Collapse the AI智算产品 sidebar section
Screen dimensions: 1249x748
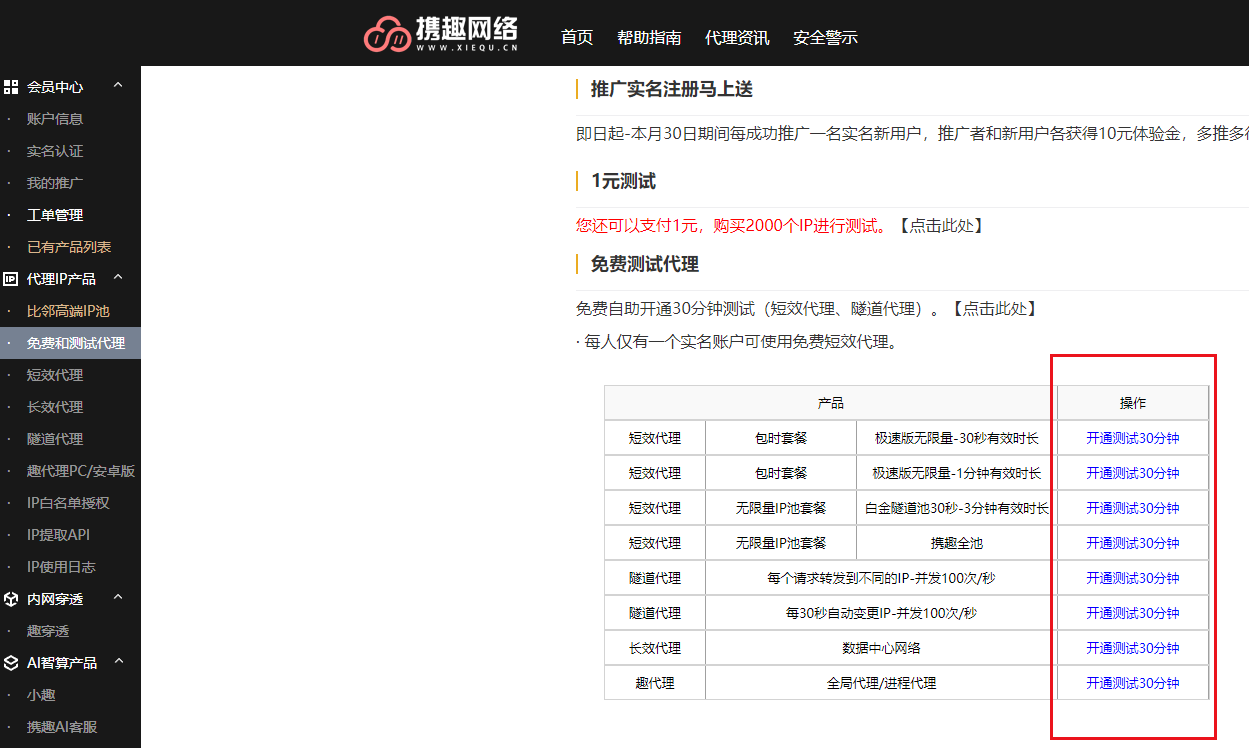click(118, 662)
